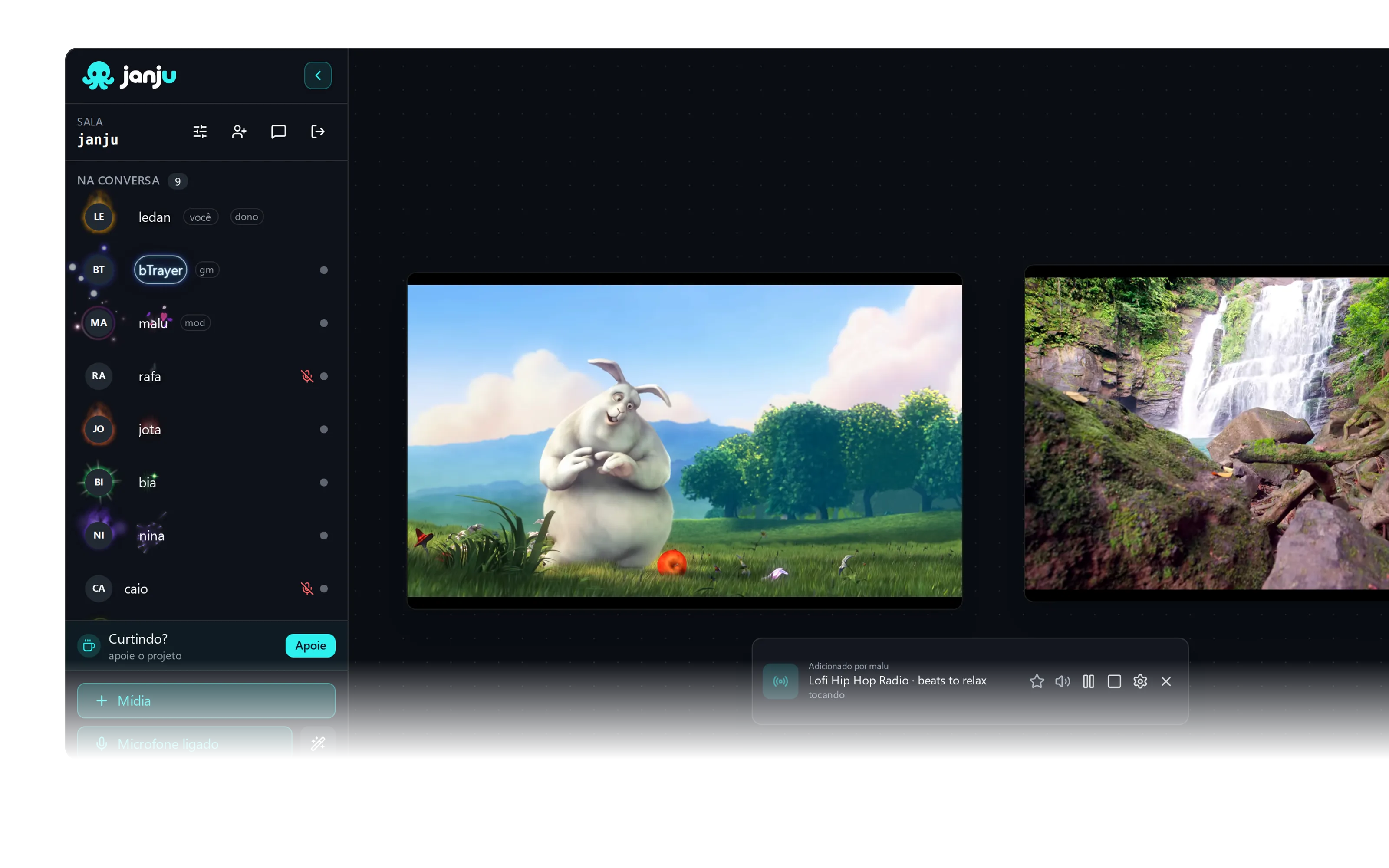Click the 'gm' badge next to bTrayer
Viewport: 1389px width, 868px height.
tap(207, 270)
